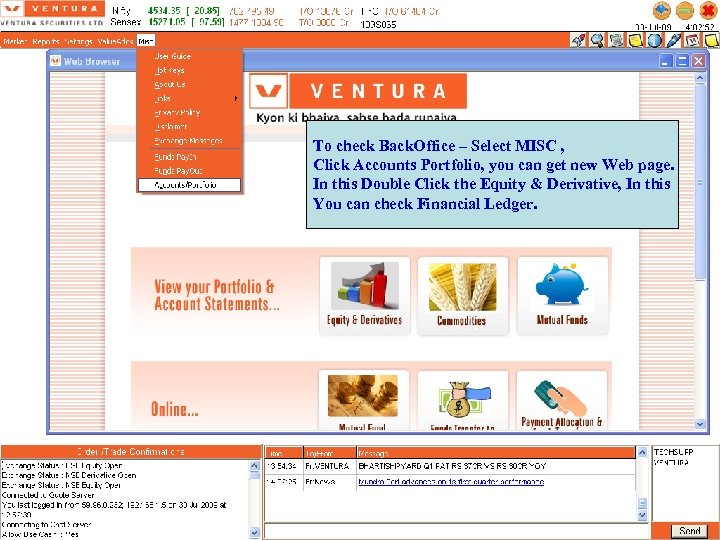The height and width of the screenshot is (540, 720).
Task: Open the news link in messages table
Action: [x=451, y=482]
